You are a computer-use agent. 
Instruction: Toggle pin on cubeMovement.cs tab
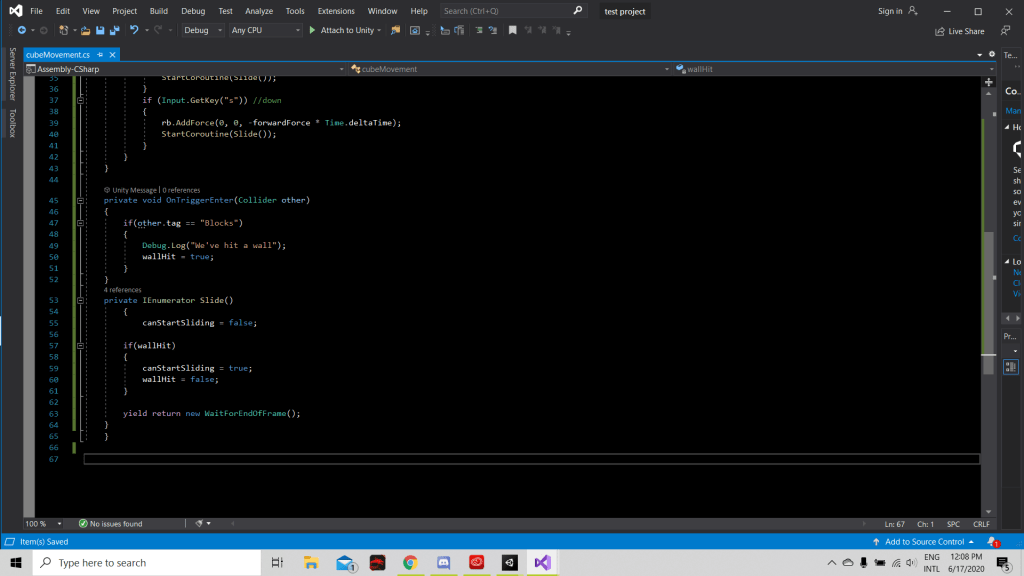(100, 54)
